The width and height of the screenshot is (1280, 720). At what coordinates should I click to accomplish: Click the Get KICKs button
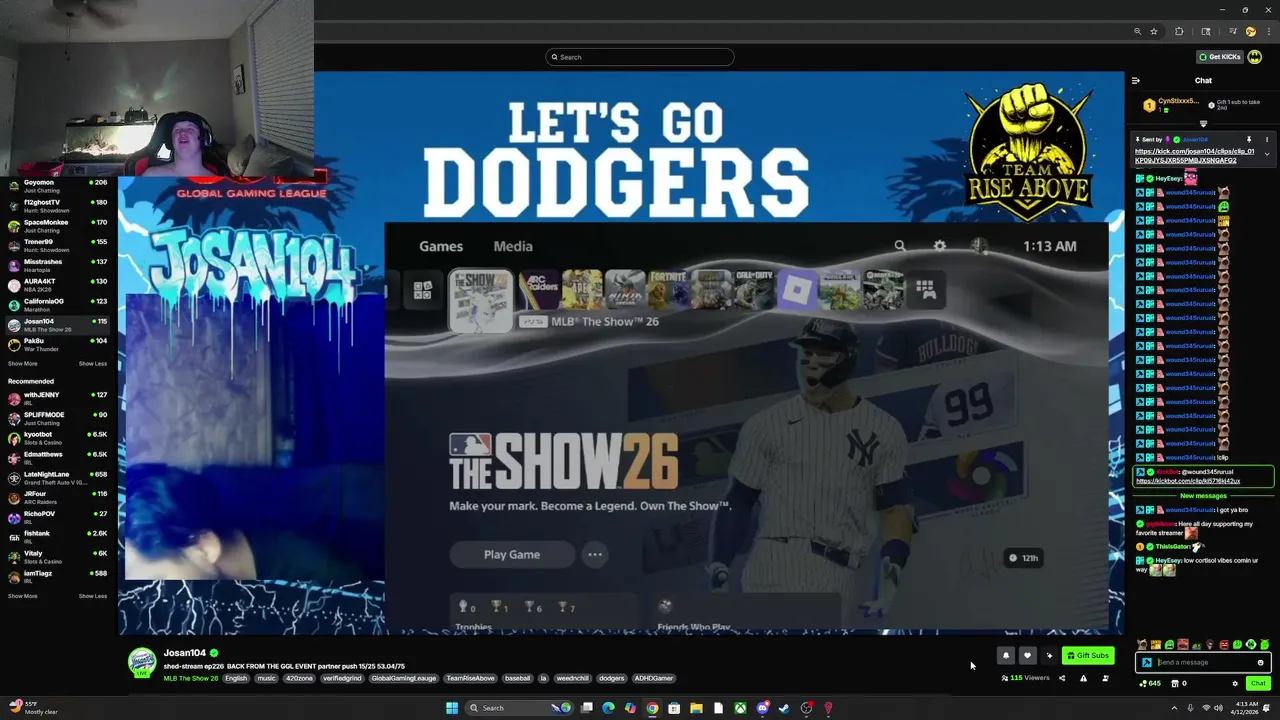[x=1220, y=57]
